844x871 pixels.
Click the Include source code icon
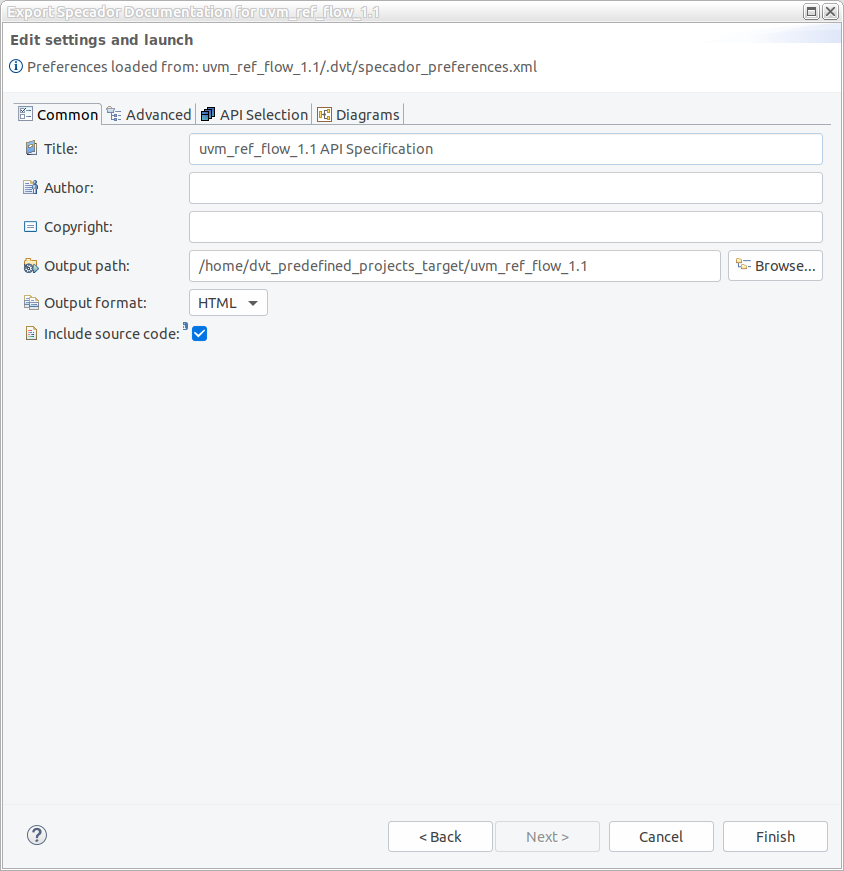[30, 334]
